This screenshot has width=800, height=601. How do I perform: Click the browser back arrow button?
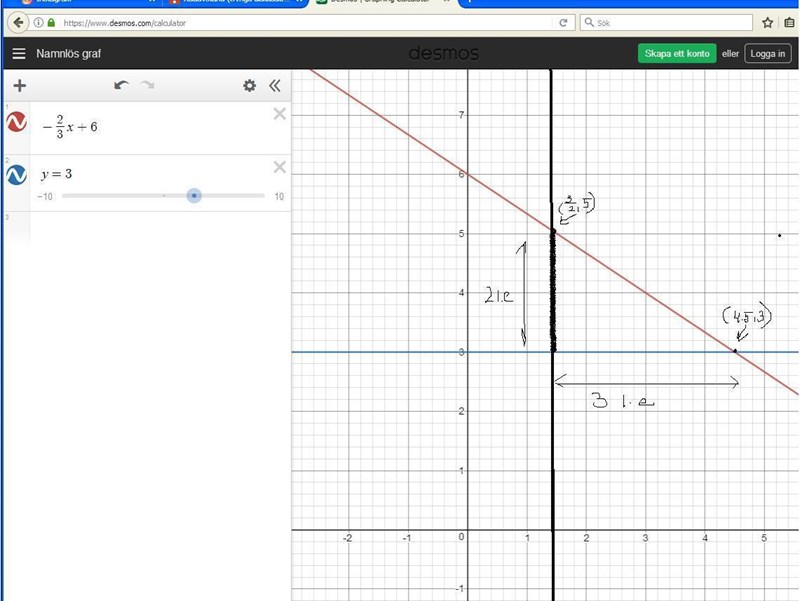point(17,22)
